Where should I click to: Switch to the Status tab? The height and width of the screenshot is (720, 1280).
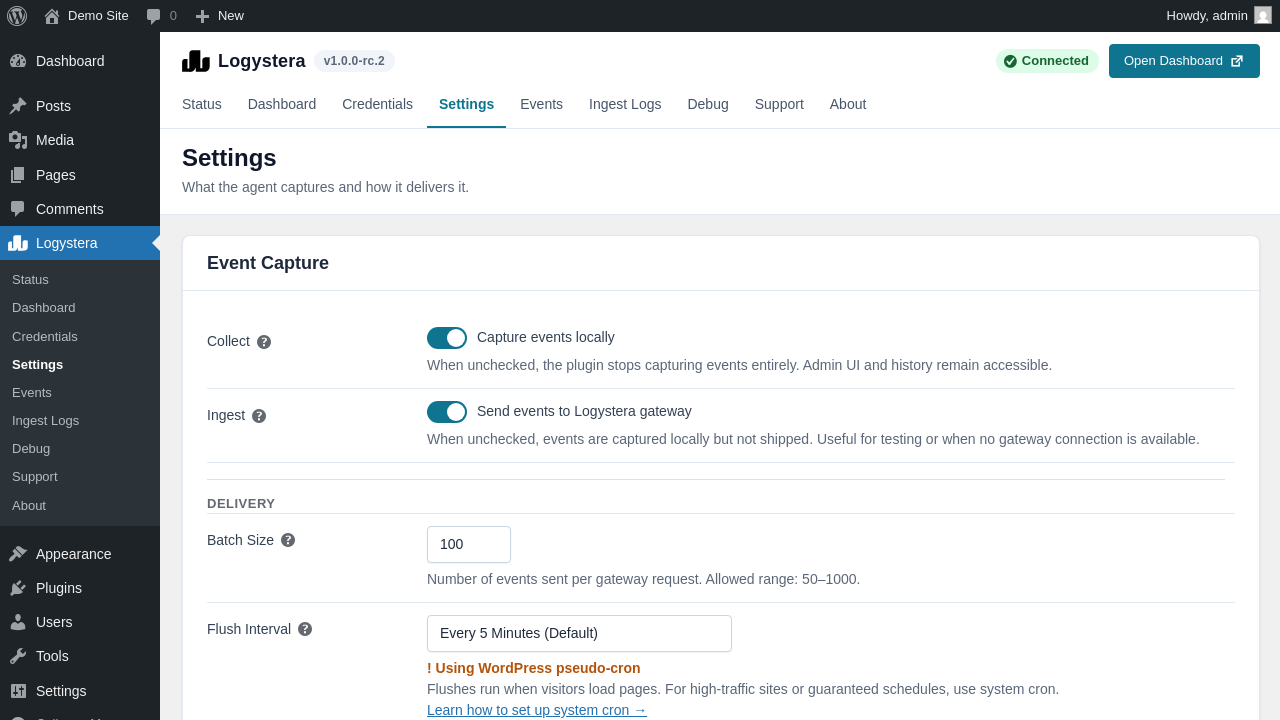click(202, 104)
